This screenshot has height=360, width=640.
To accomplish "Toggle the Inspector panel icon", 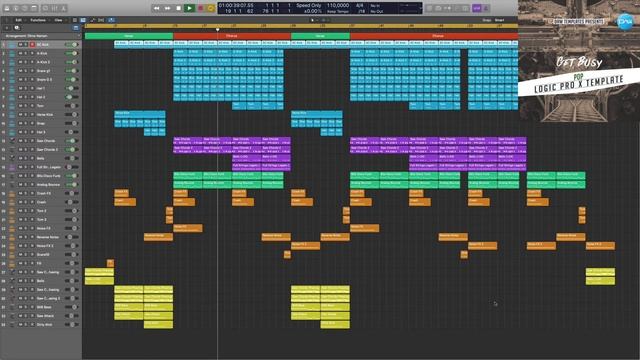I will [x=16, y=8].
